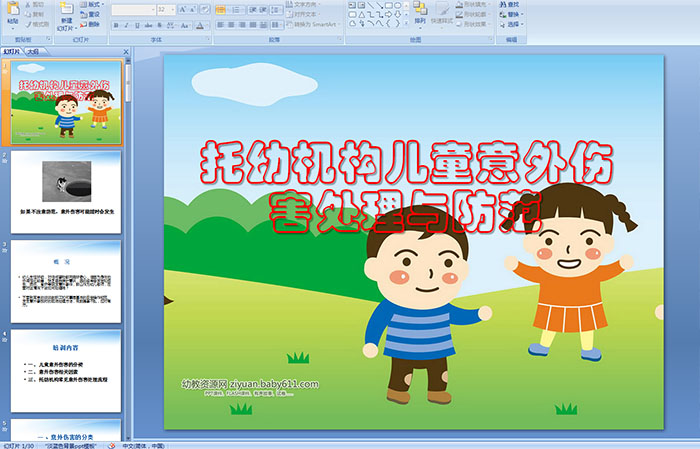Open the Clipboard (剪贴板) pane launcher
The height and width of the screenshot is (449, 700).
(49, 39)
